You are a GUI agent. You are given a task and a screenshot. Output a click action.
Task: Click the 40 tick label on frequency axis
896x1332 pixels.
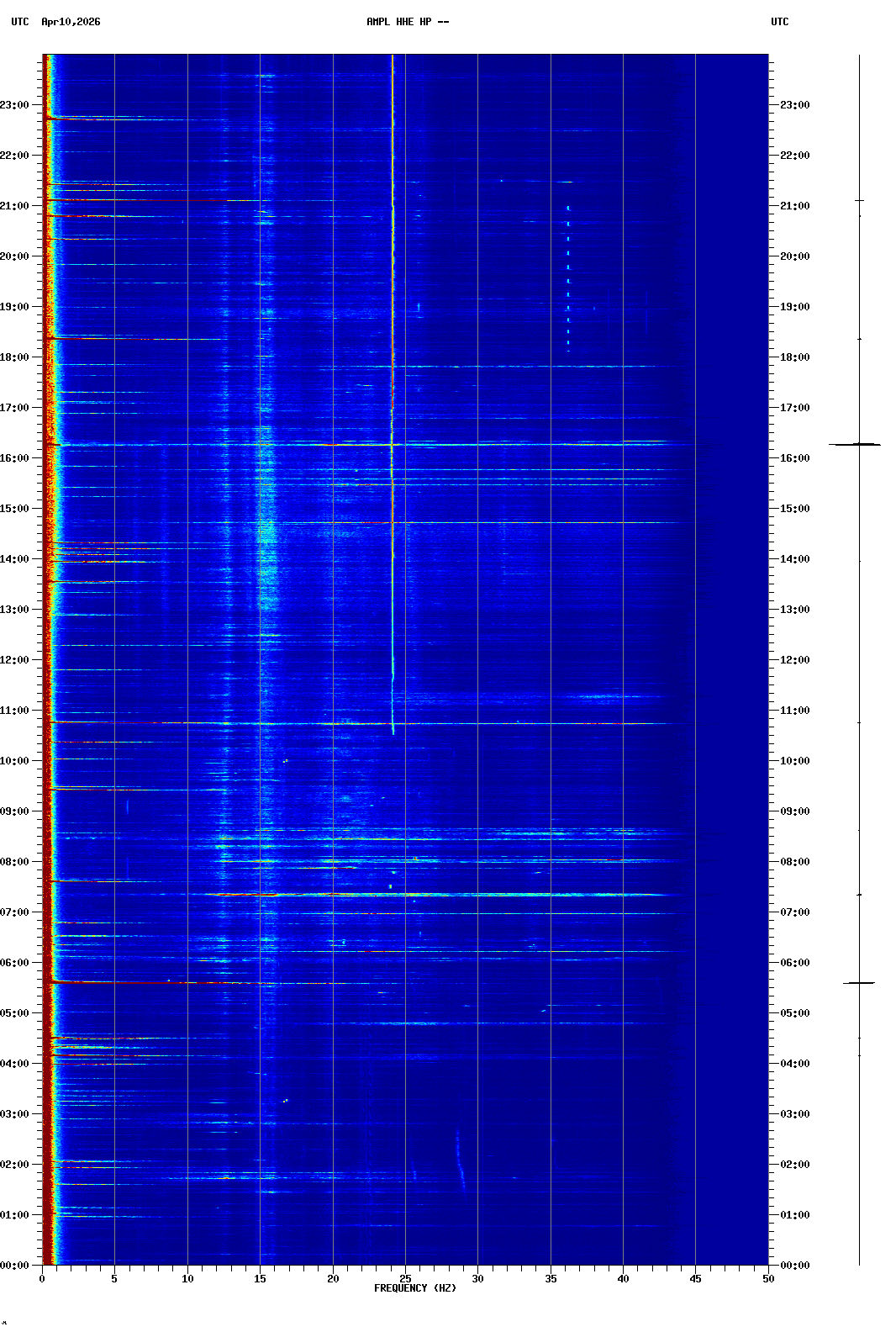tap(623, 1278)
